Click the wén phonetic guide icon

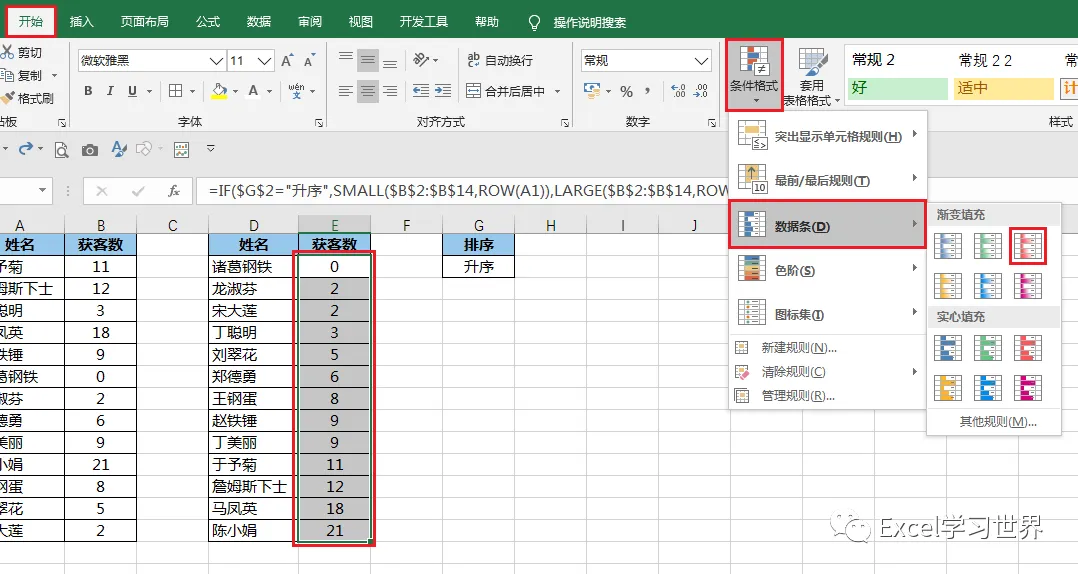pos(296,91)
